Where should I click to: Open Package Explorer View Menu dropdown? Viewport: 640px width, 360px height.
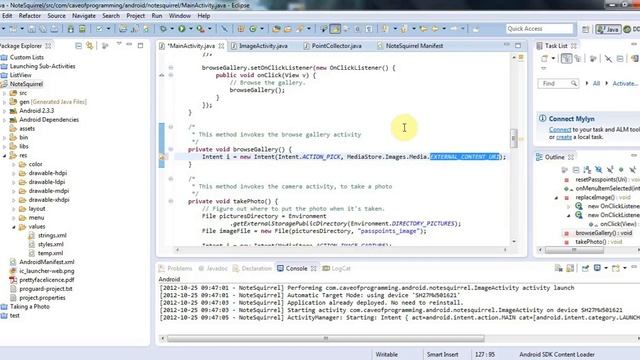(x=118, y=43)
